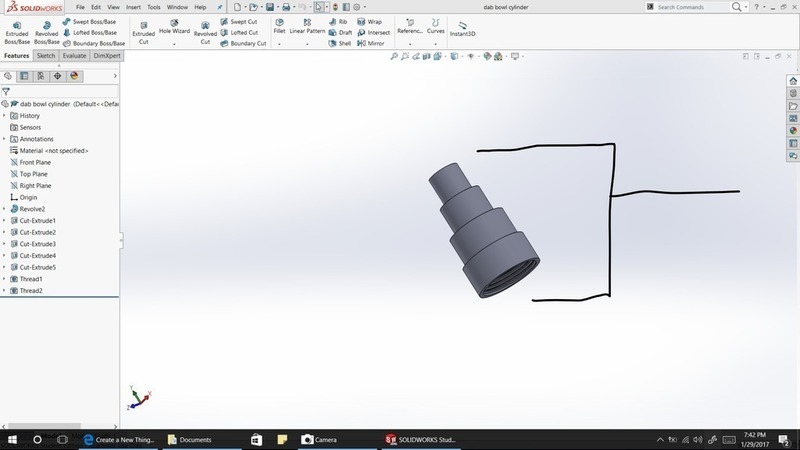The width and height of the screenshot is (800, 450).
Task: Switch to the DimXpert tab
Action: point(107,56)
